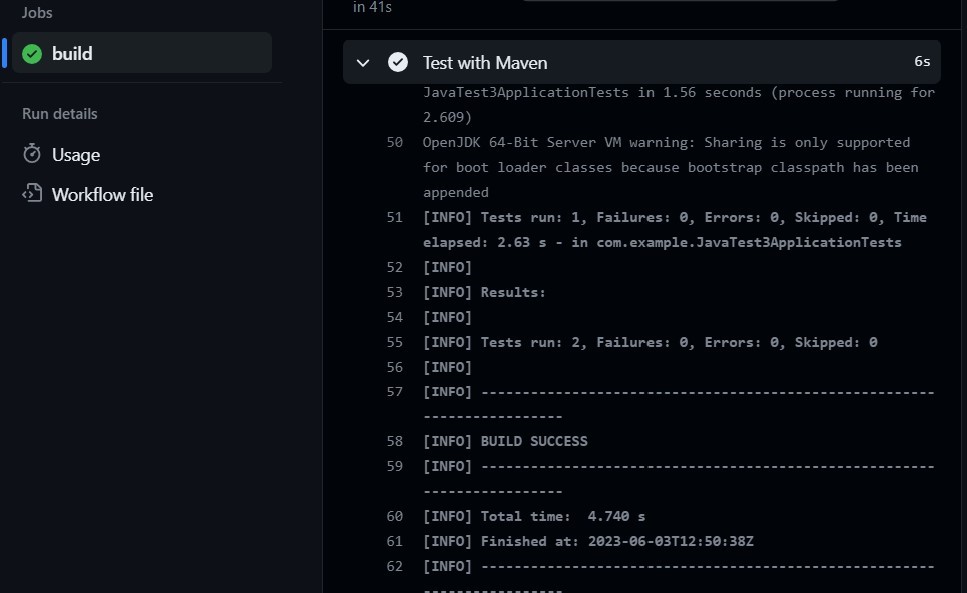
Task: Click log line number 51
Action: (395, 218)
